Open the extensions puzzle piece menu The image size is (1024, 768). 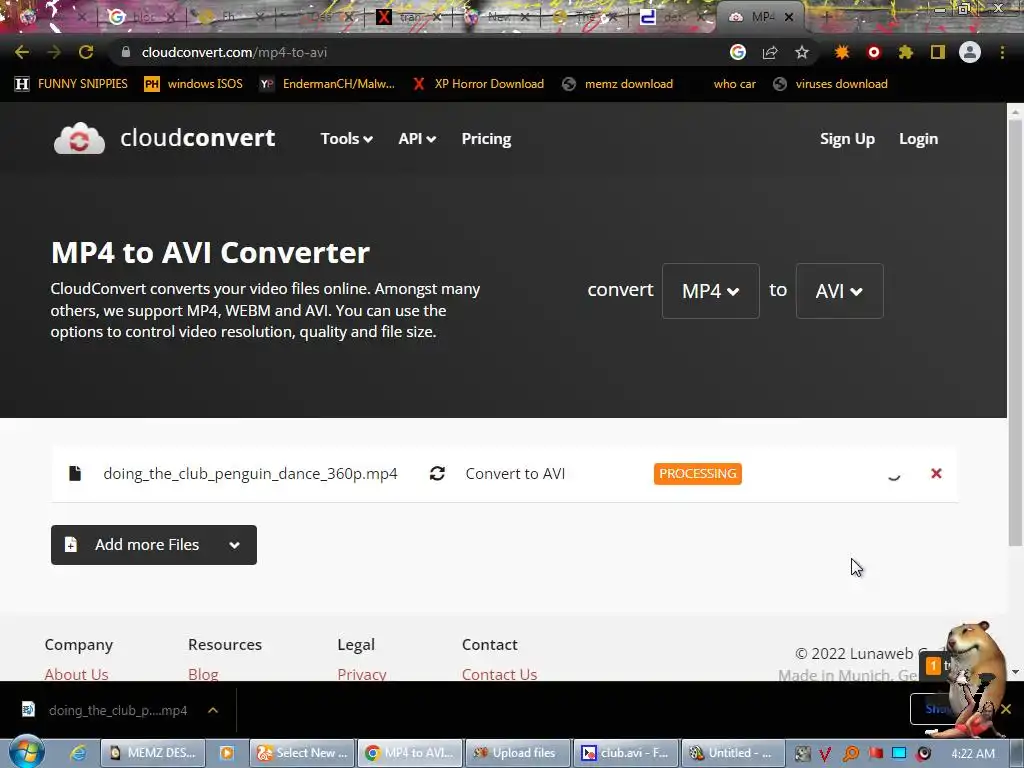(905, 52)
